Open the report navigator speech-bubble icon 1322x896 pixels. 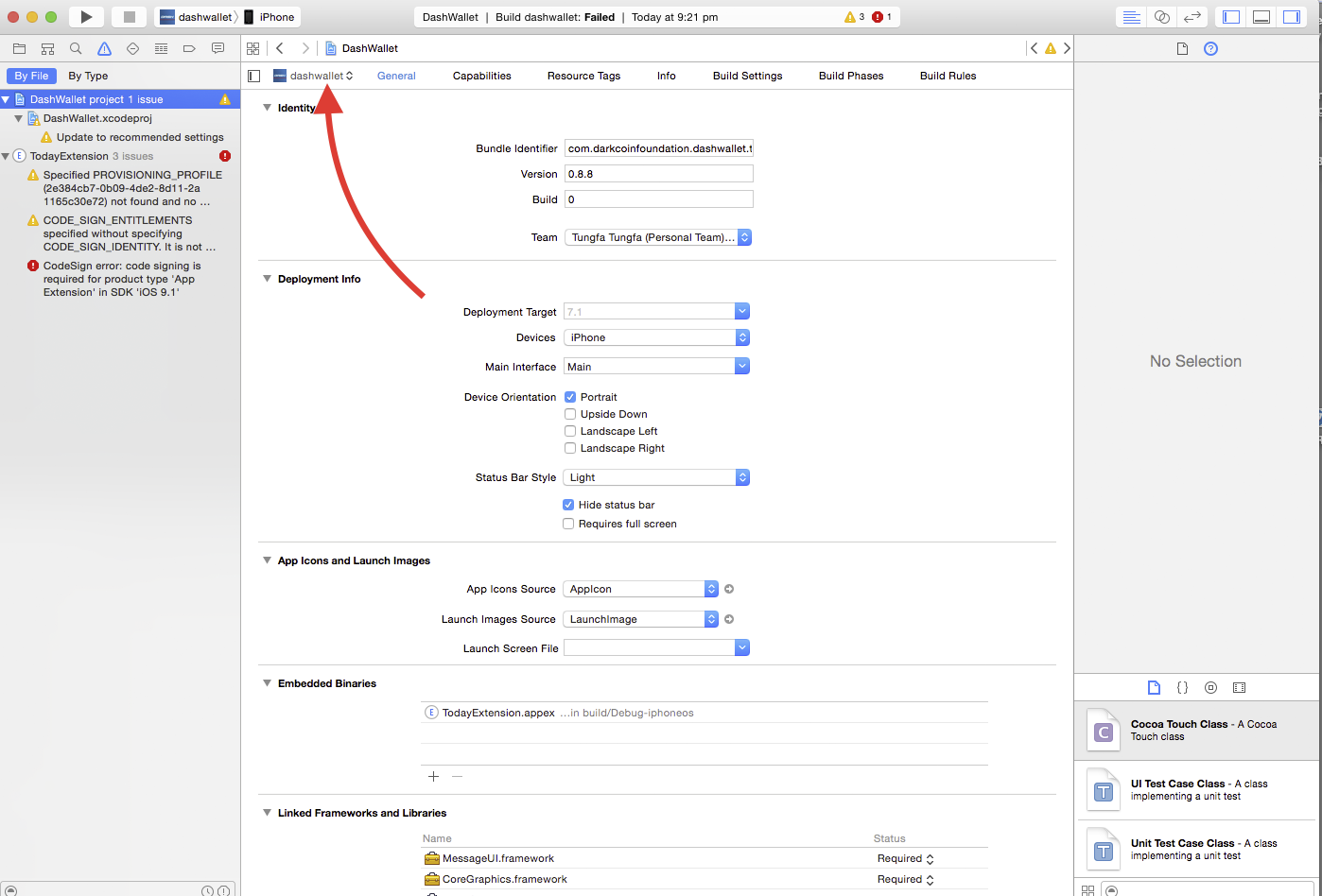click(217, 48)
